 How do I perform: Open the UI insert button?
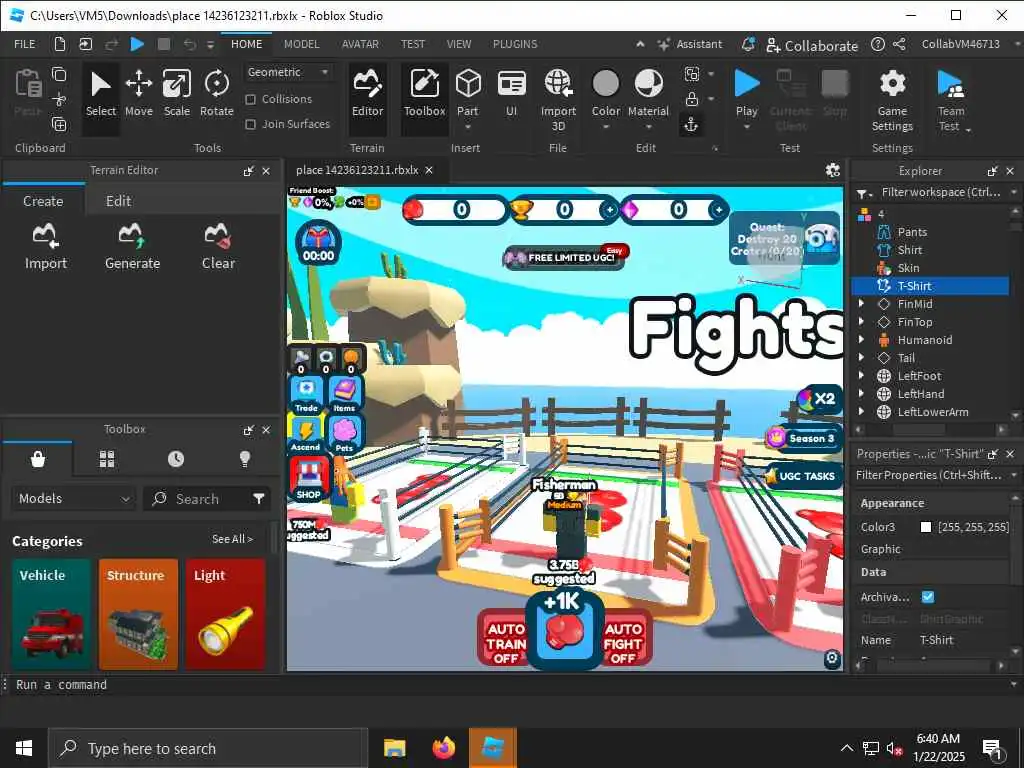(511, 94)
